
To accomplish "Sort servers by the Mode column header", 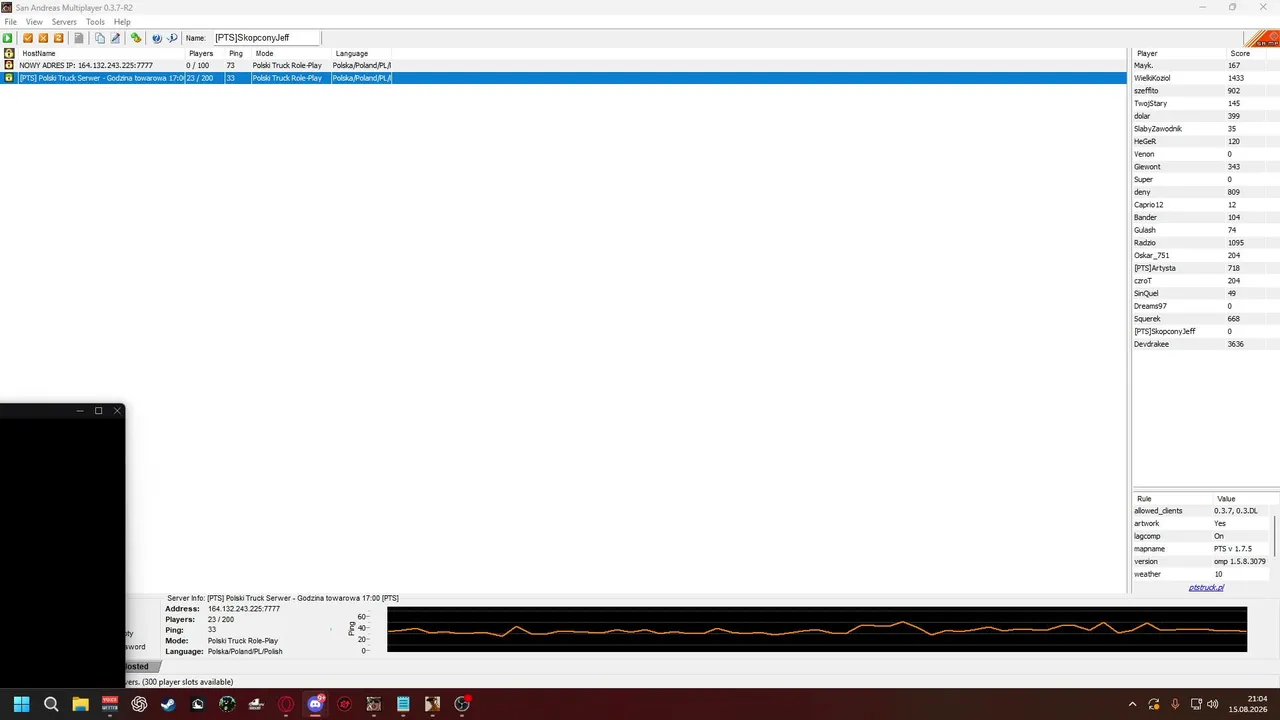I will [x=290, y=53].
